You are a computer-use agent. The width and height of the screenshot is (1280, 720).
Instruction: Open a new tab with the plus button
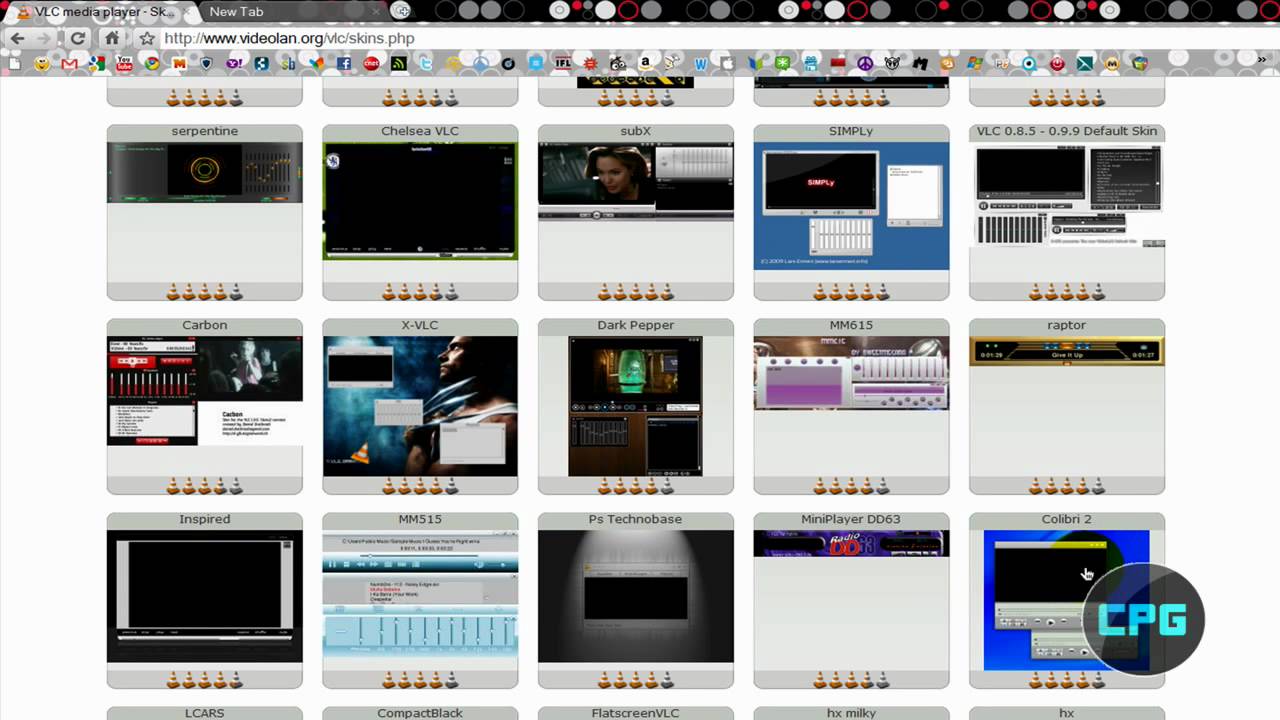pos(401,11)
